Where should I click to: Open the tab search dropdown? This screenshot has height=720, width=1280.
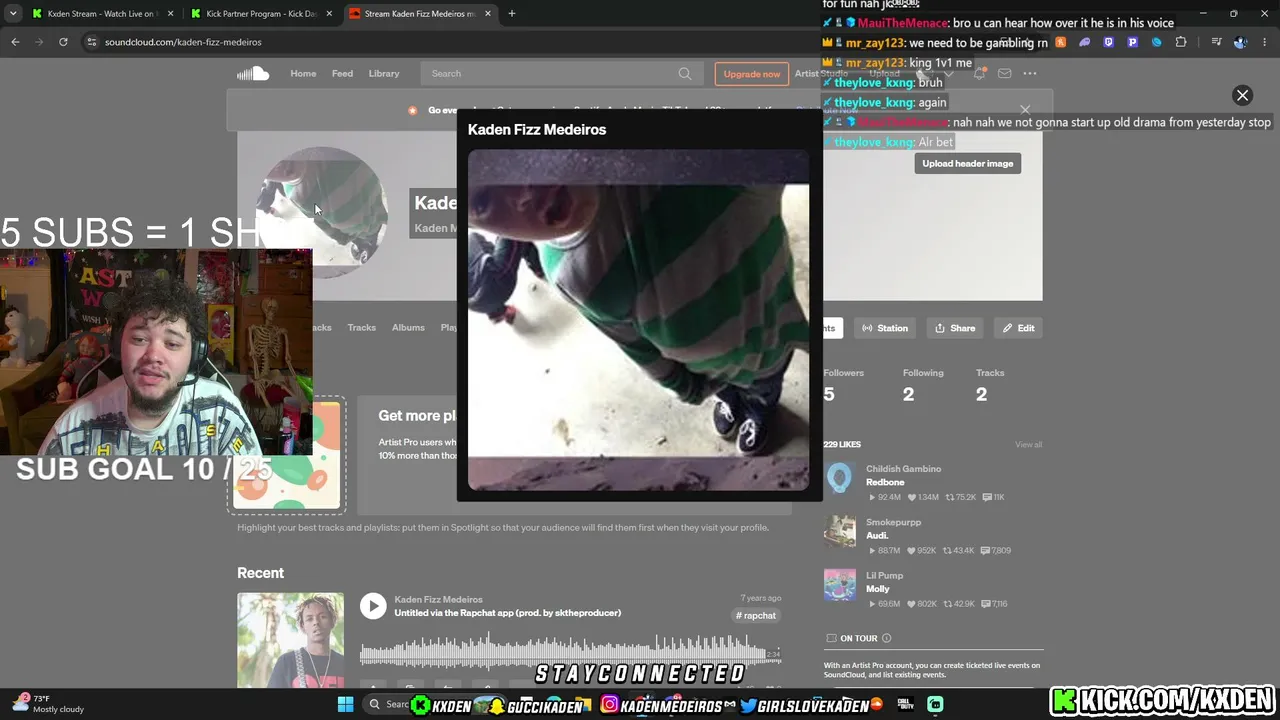pyautogui.click(x=13, y=14)
